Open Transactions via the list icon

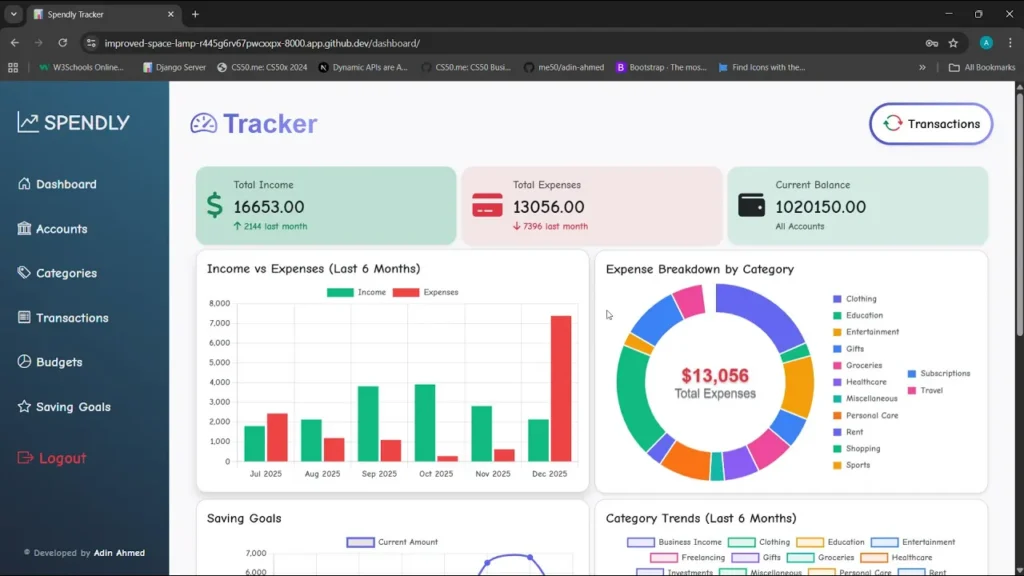(24, 317)
